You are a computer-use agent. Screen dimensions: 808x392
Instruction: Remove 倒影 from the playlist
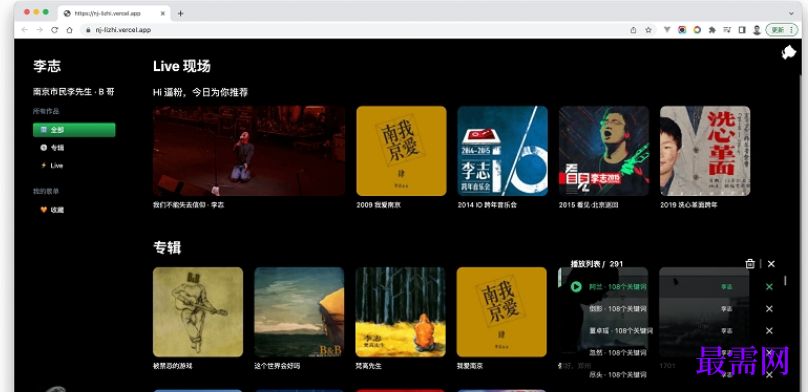pyautogui.click(x=769, y=309)
